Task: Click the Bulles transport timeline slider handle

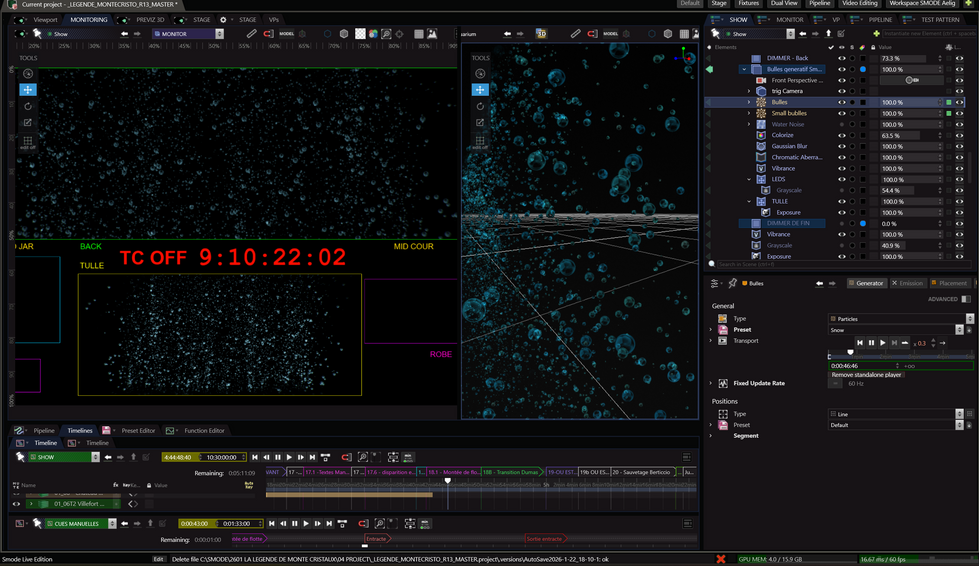Action: (x=851, y=352)
